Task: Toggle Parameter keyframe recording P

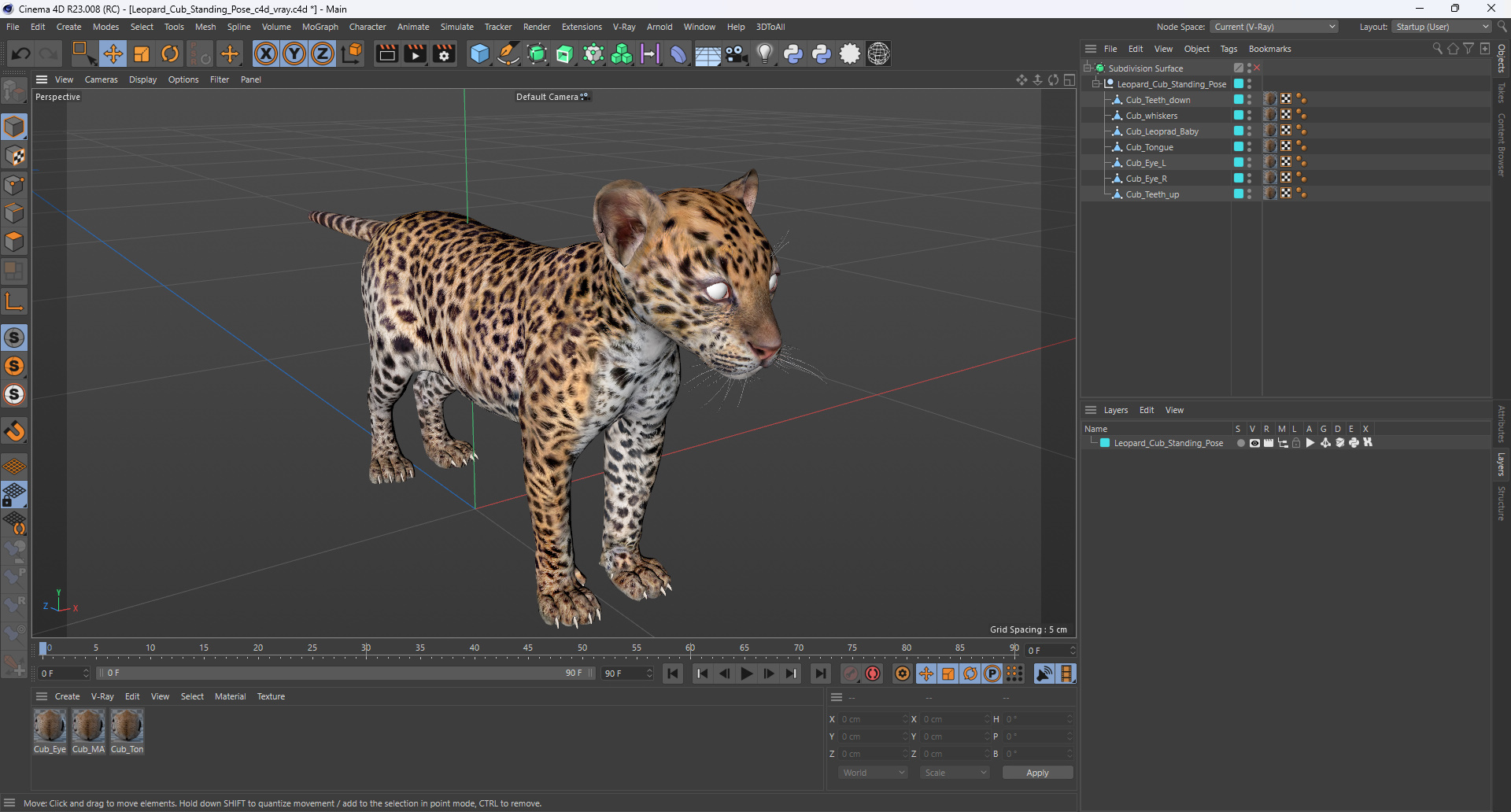Action: (992, 674)
